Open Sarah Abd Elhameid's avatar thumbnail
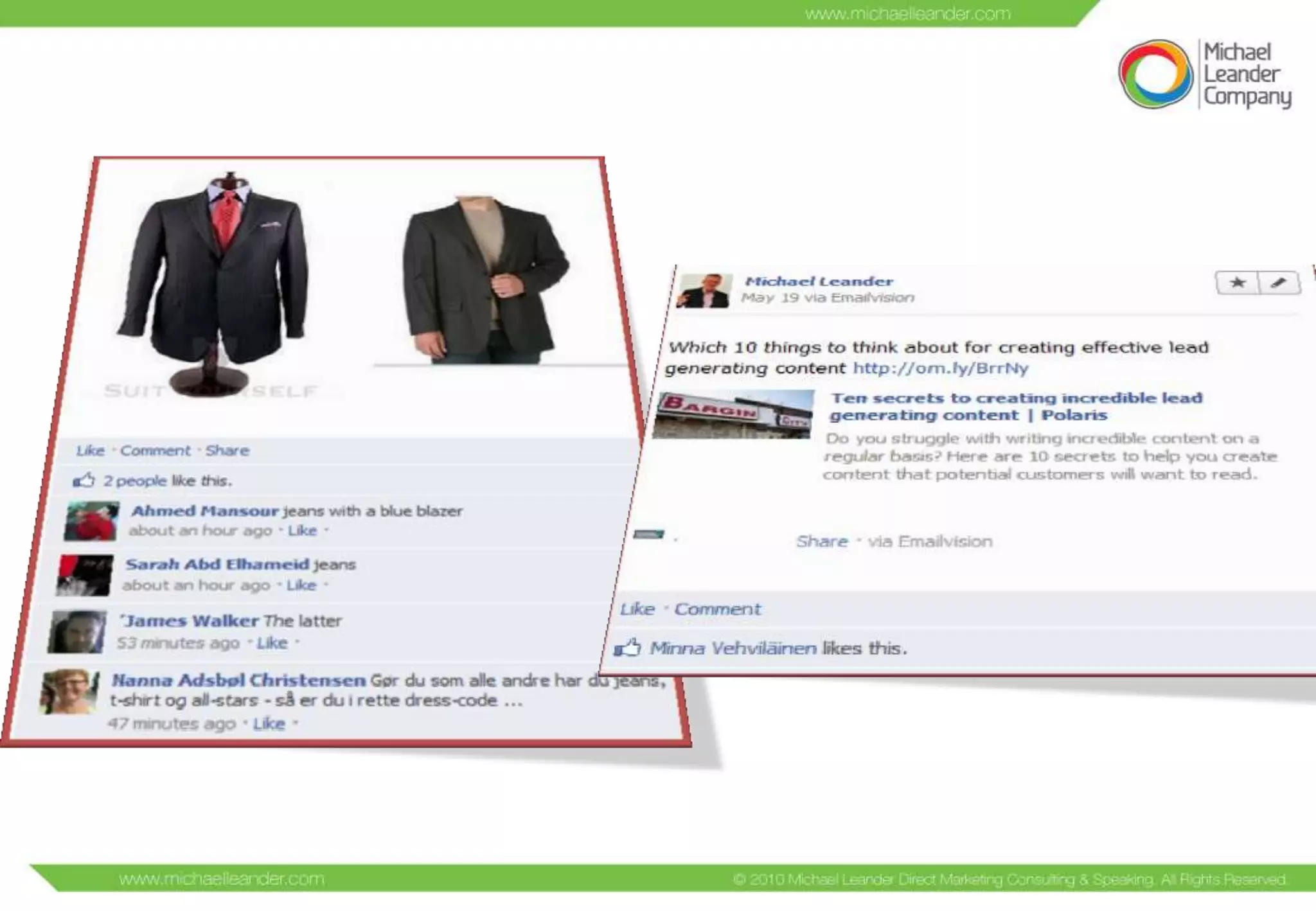Viewport: 1316px width, 911px height. click(85, 574)
